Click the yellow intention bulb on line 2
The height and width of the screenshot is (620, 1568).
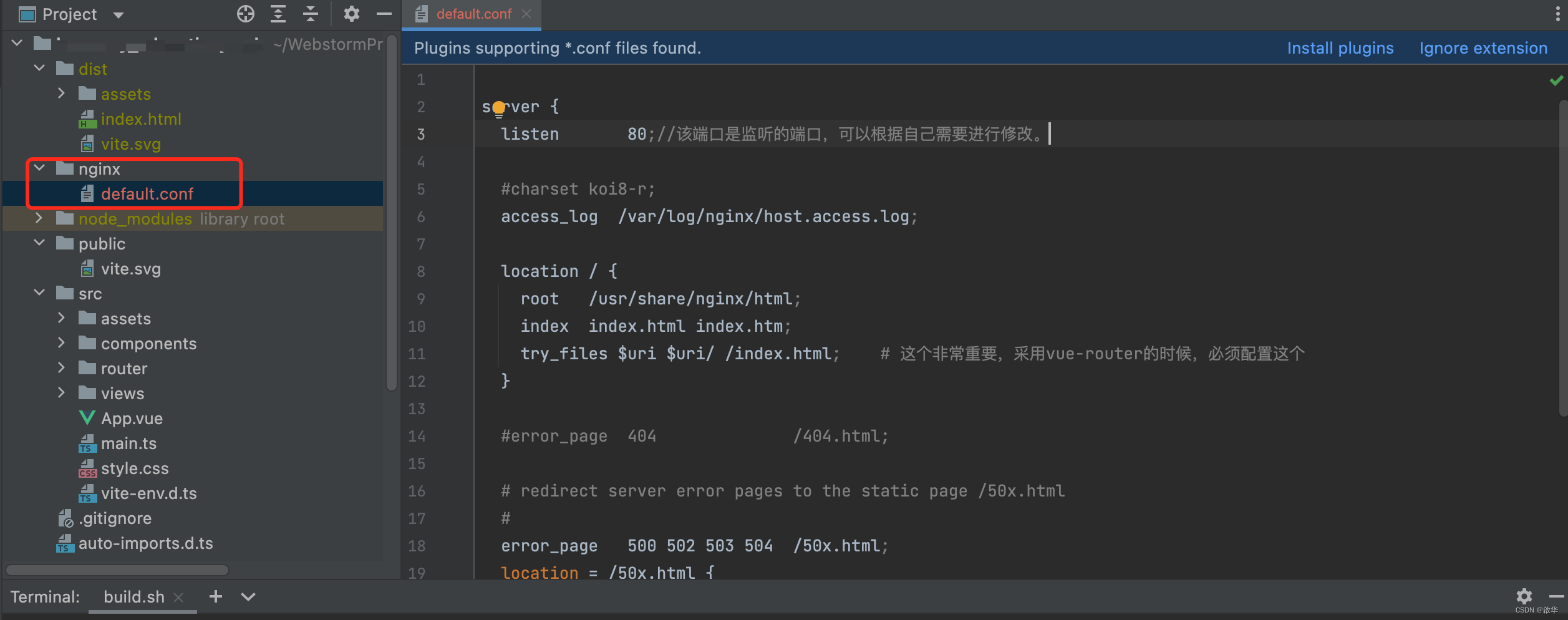coord(498,109)
